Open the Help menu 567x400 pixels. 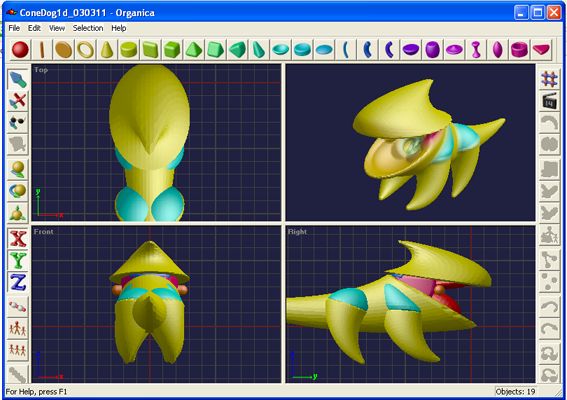coord(119,28)
